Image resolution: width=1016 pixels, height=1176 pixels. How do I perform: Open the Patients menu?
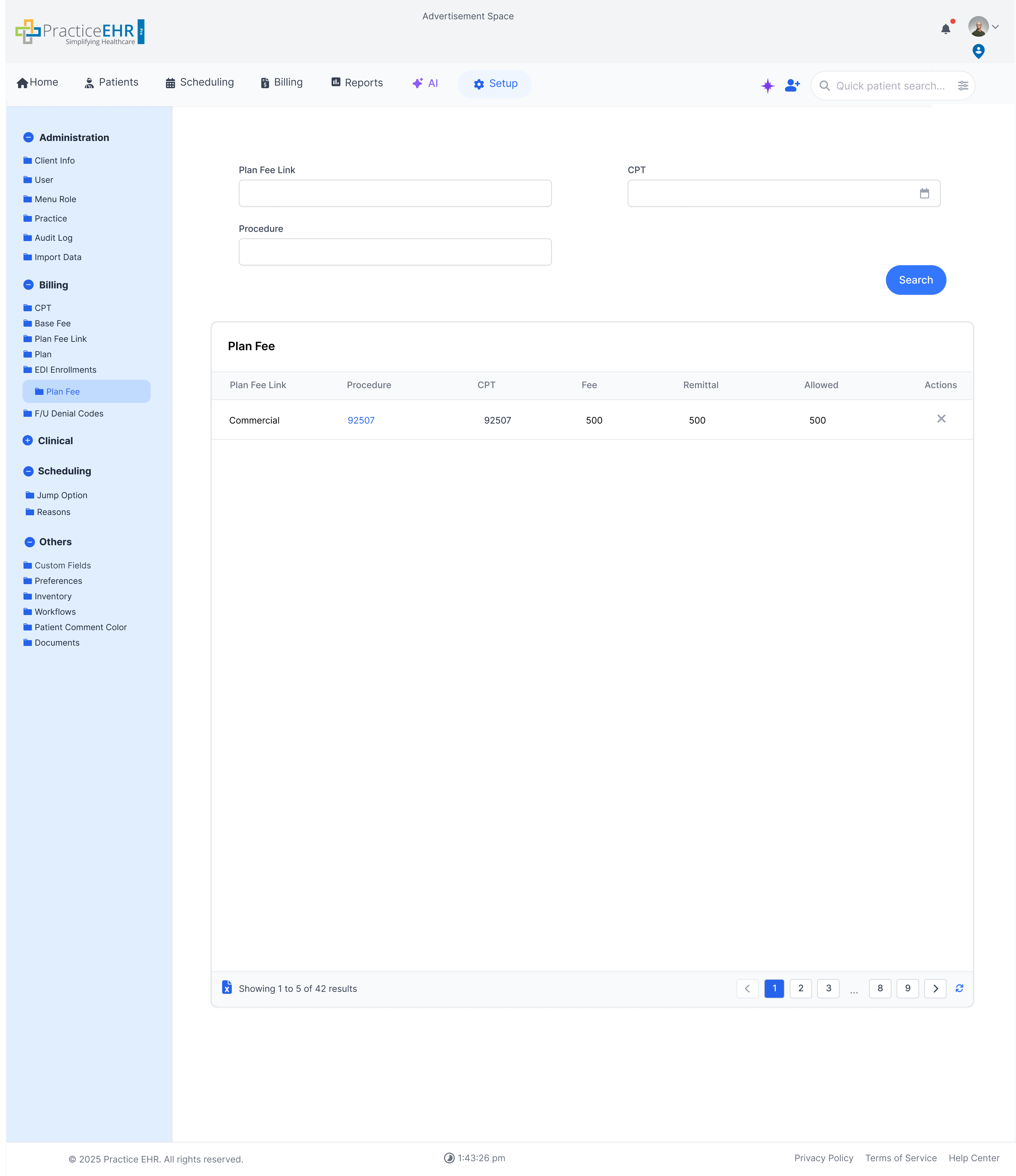pyautogui.click(x=111, y=82)
